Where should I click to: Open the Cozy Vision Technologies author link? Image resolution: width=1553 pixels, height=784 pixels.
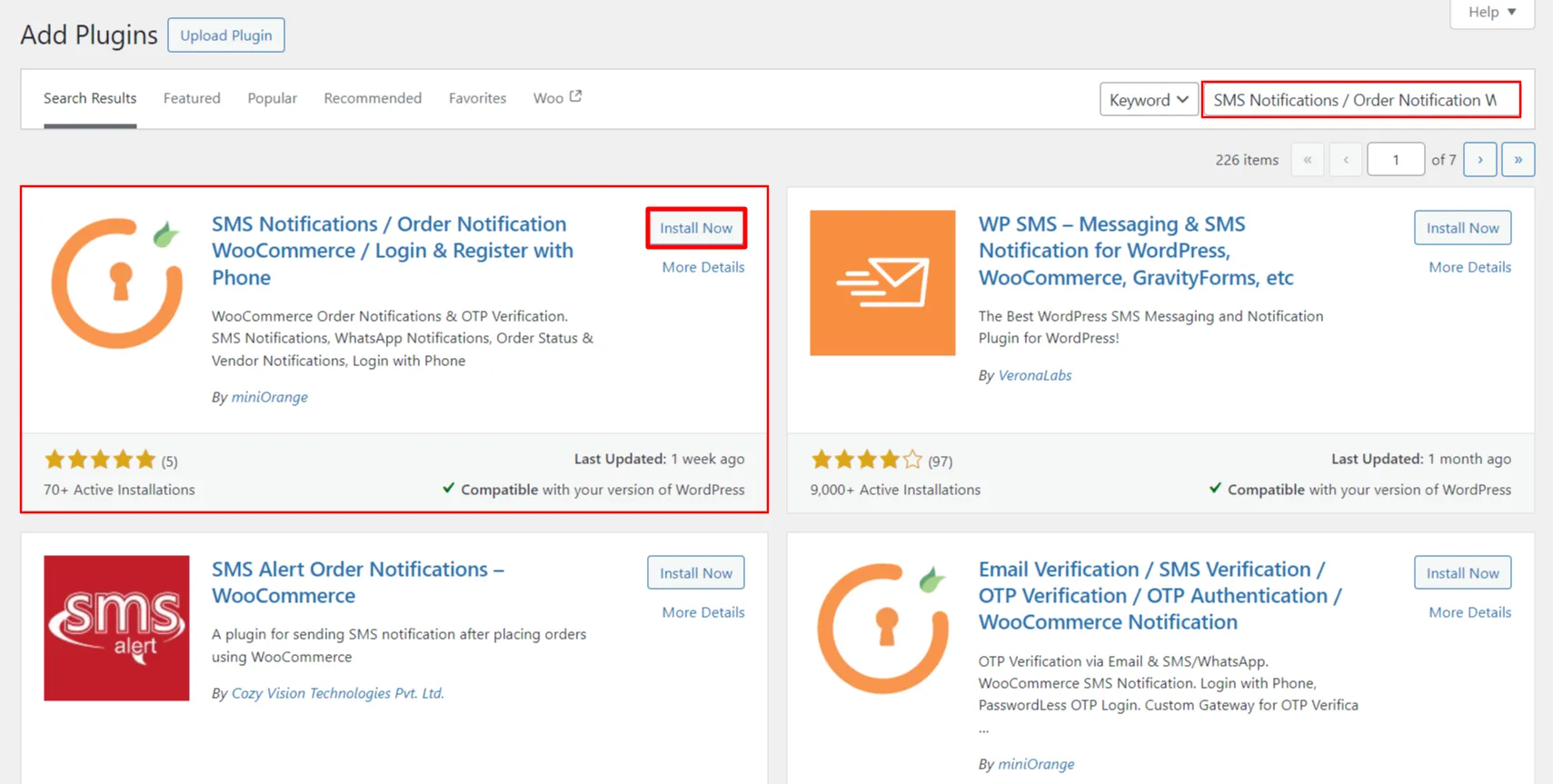[x=338, y=693]
